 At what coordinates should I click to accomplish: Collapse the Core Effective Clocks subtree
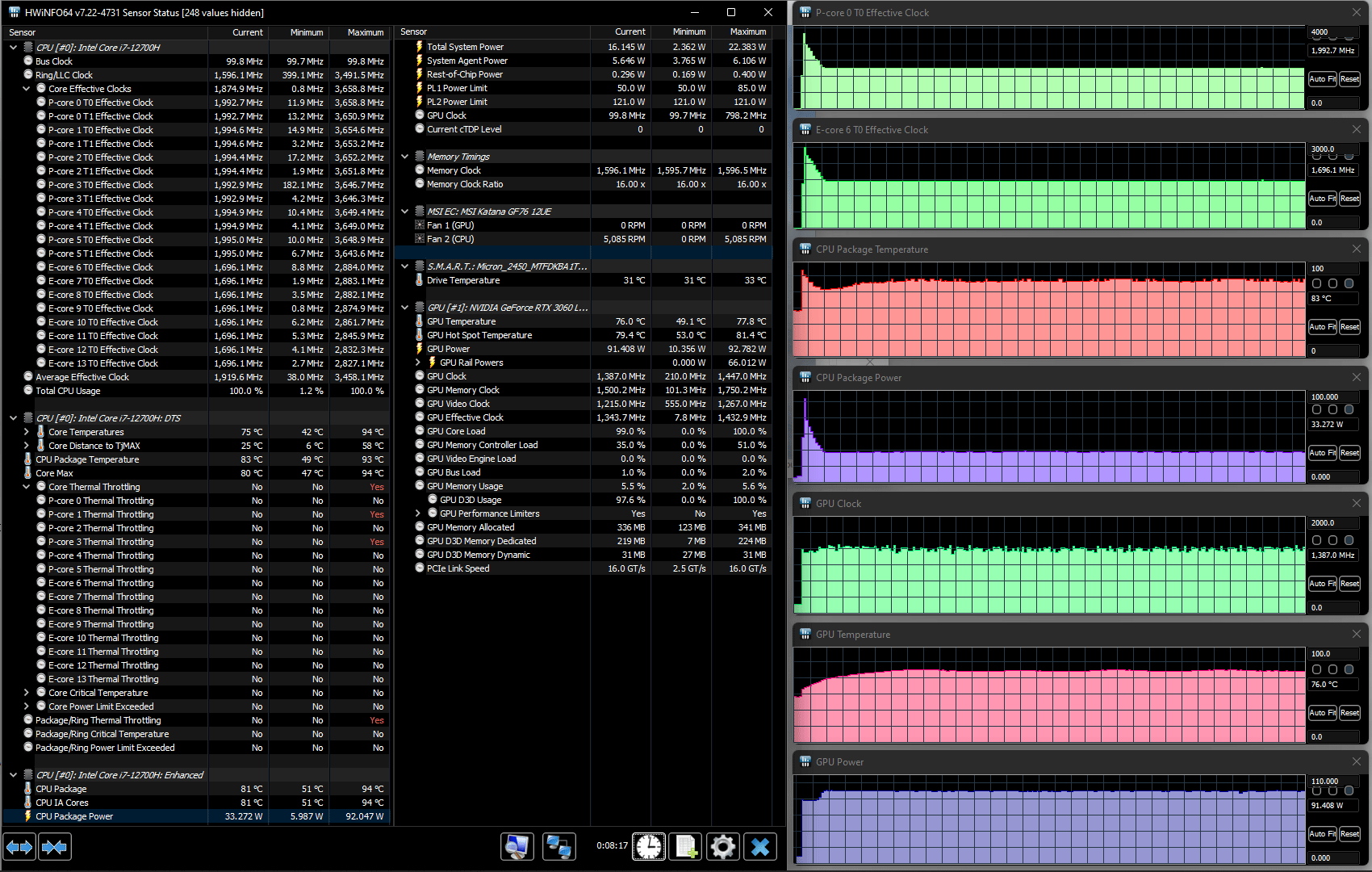coord(27,88)
